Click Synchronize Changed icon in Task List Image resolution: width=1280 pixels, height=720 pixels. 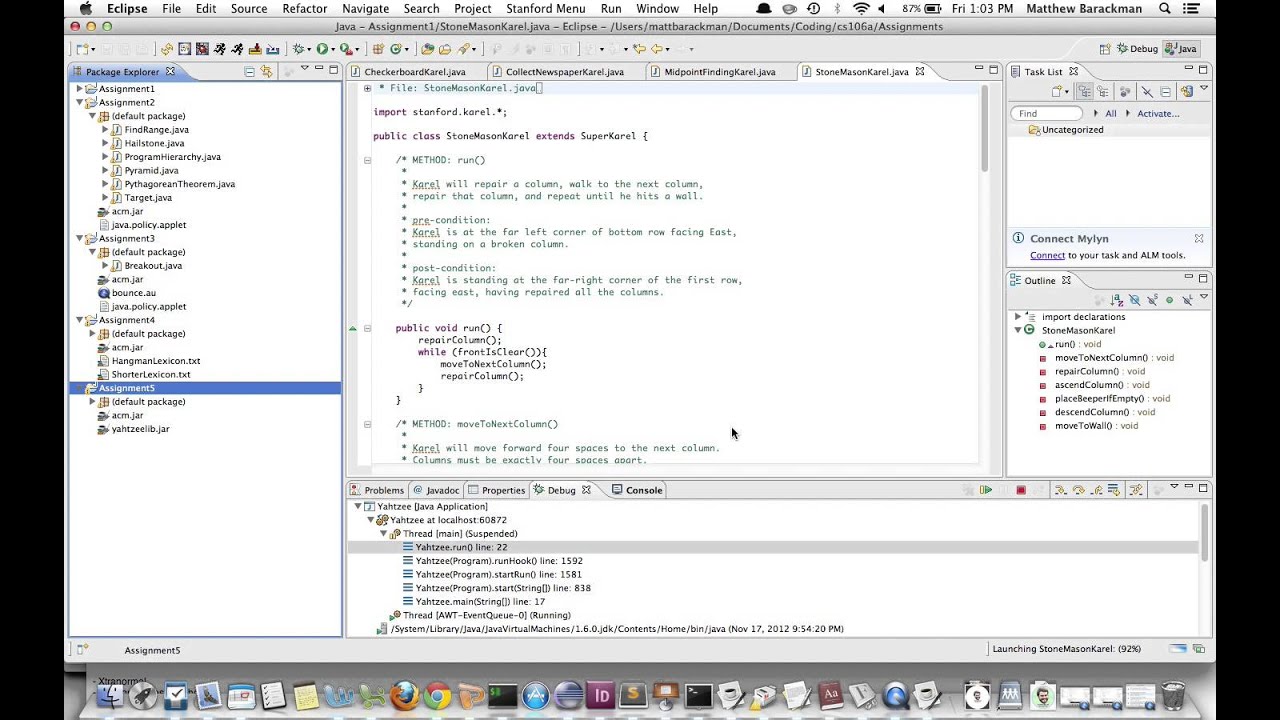(x=1187, y=91)
